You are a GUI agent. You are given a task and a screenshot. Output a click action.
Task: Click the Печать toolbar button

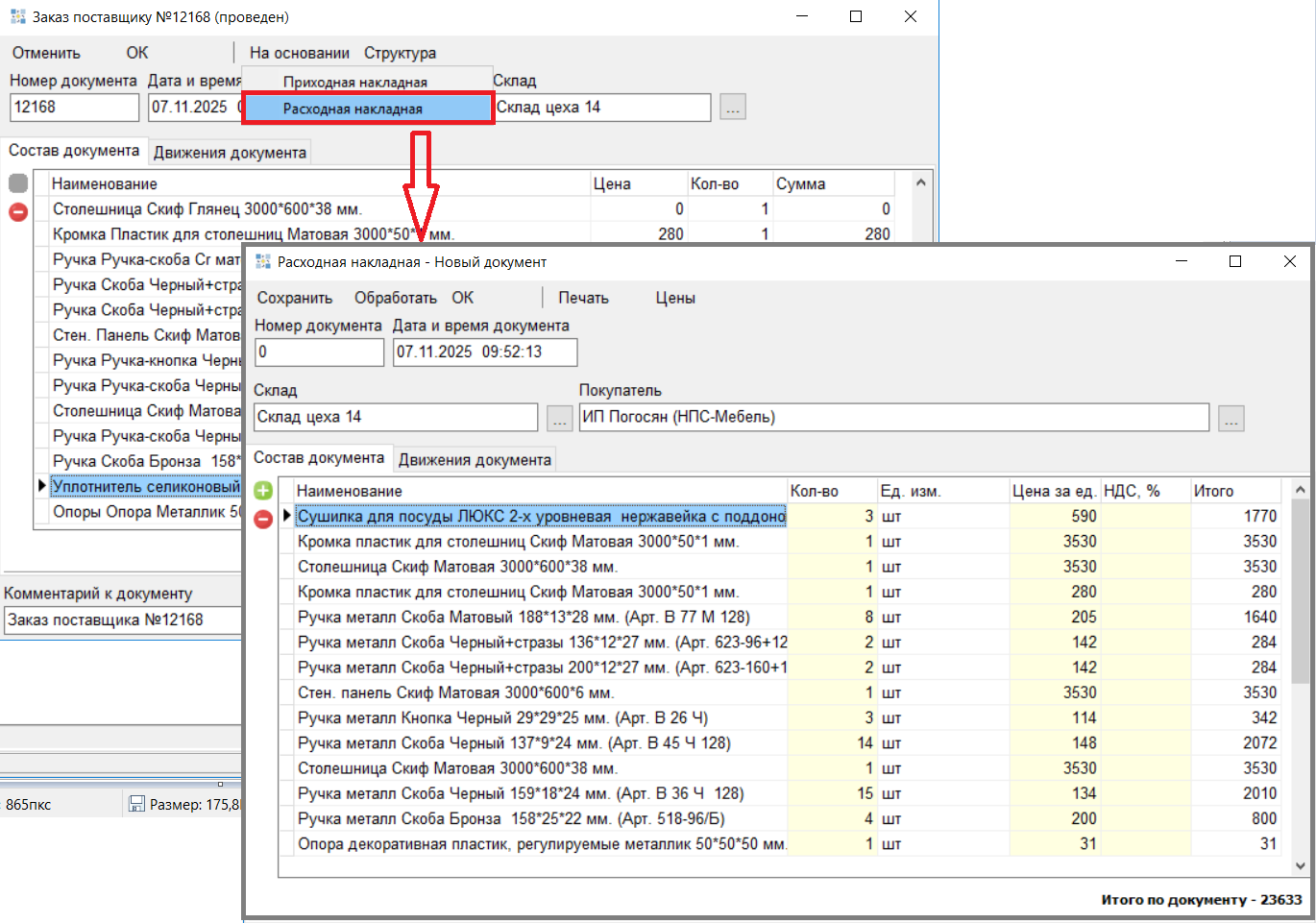point(583,298)
